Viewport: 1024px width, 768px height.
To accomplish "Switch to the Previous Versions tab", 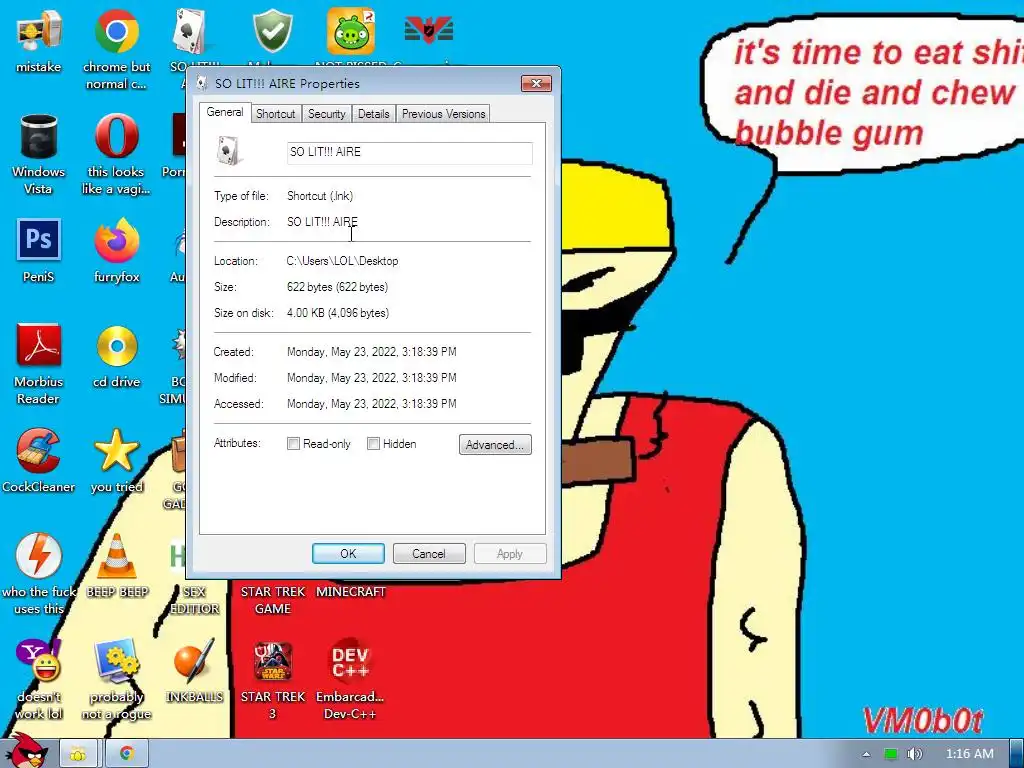I will 443,114.
